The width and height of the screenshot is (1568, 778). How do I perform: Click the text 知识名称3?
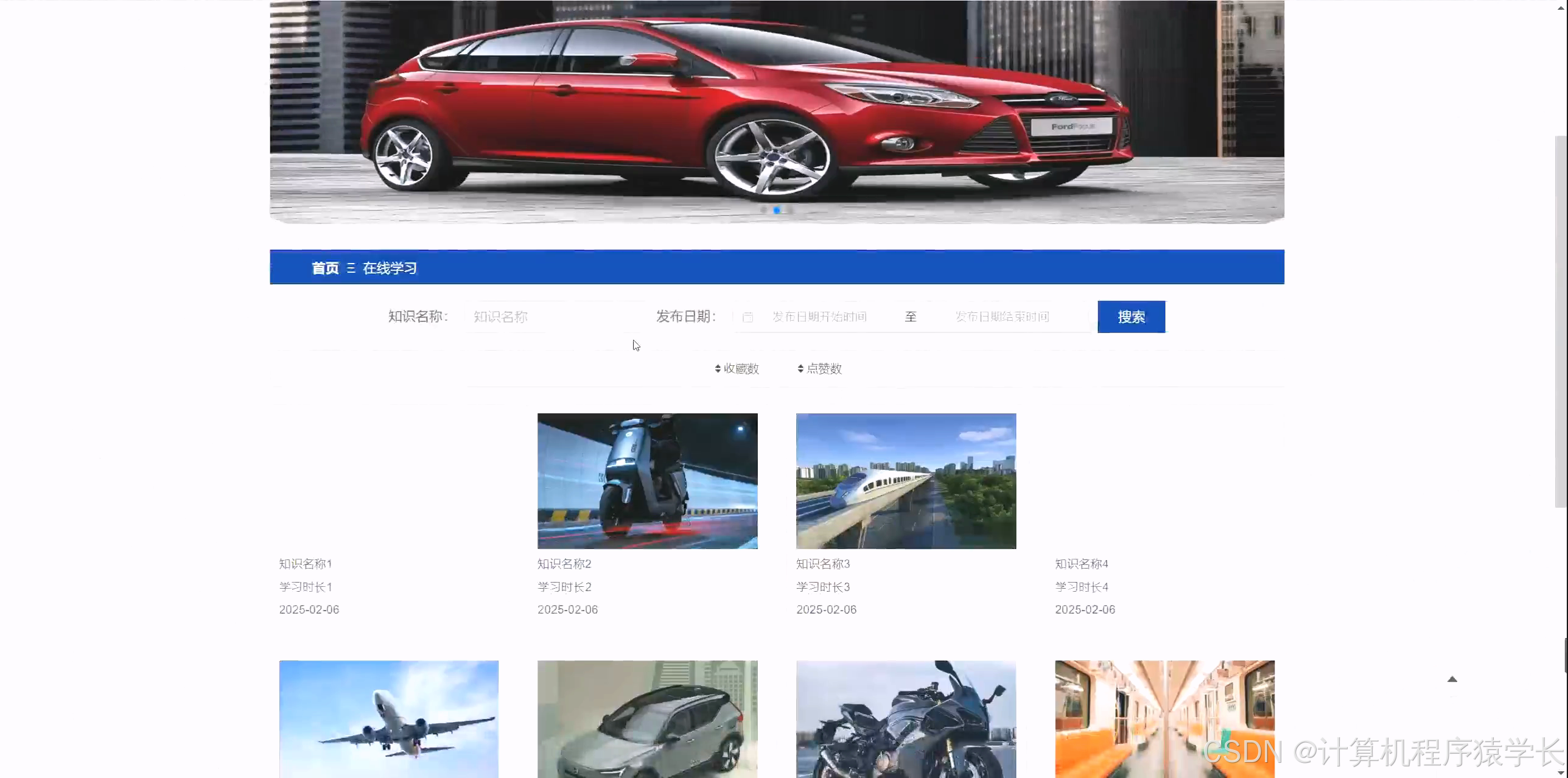pos(823,564)
